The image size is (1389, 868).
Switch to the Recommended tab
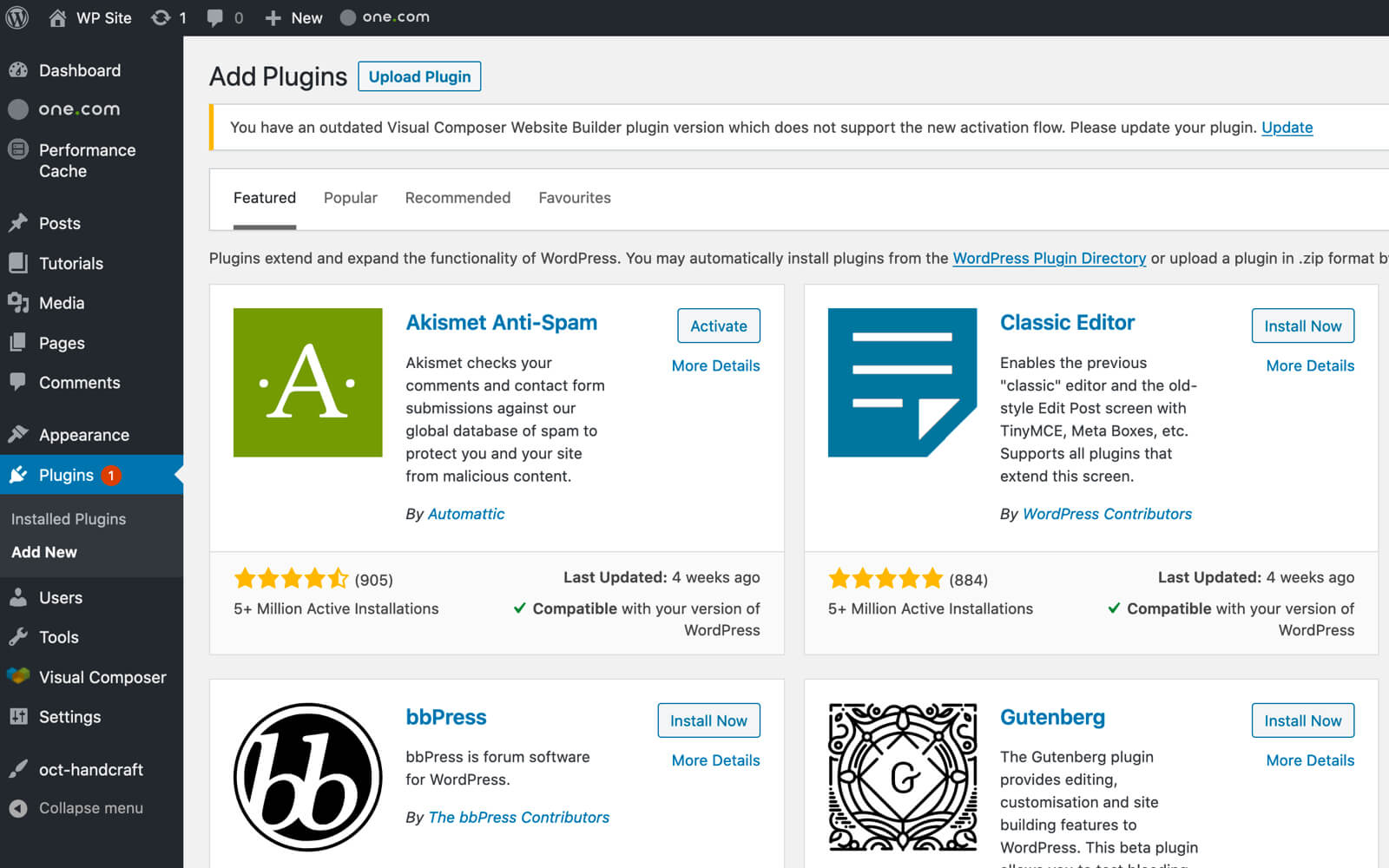458,198
